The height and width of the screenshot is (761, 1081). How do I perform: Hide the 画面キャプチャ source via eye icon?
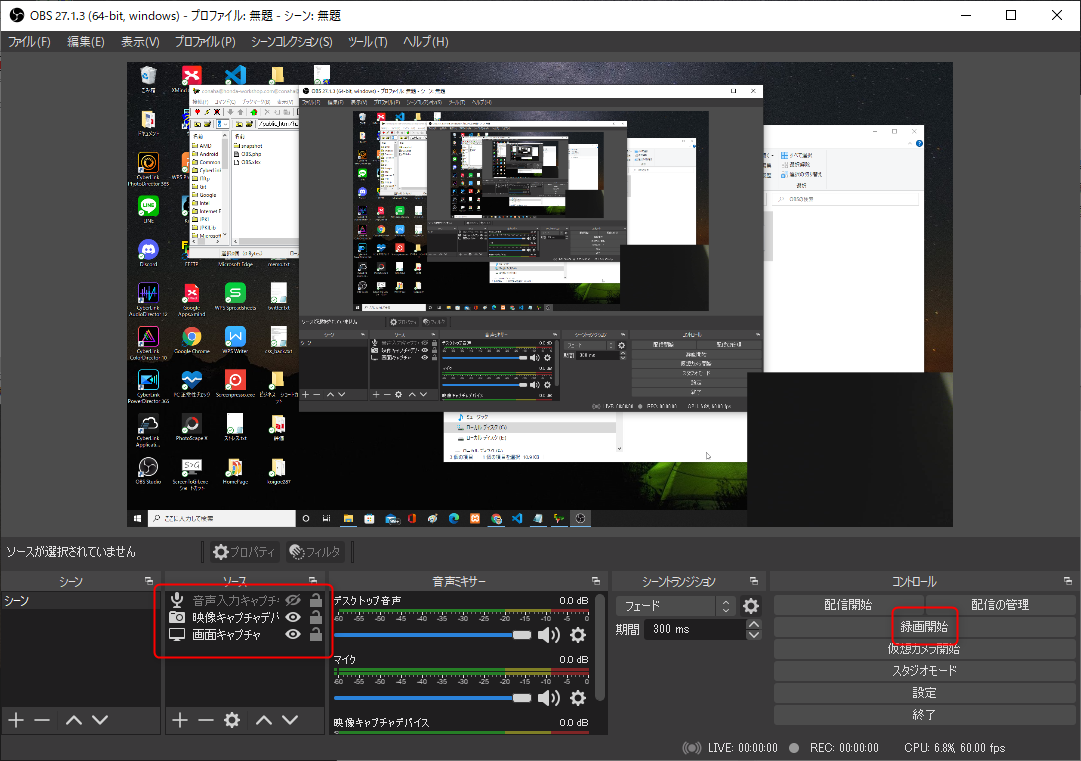(x=293, y=634)
